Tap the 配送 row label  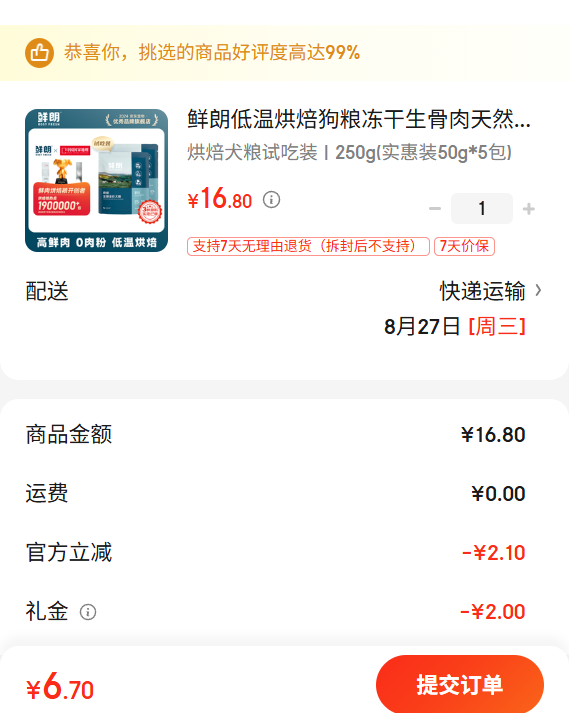[47, 291]
